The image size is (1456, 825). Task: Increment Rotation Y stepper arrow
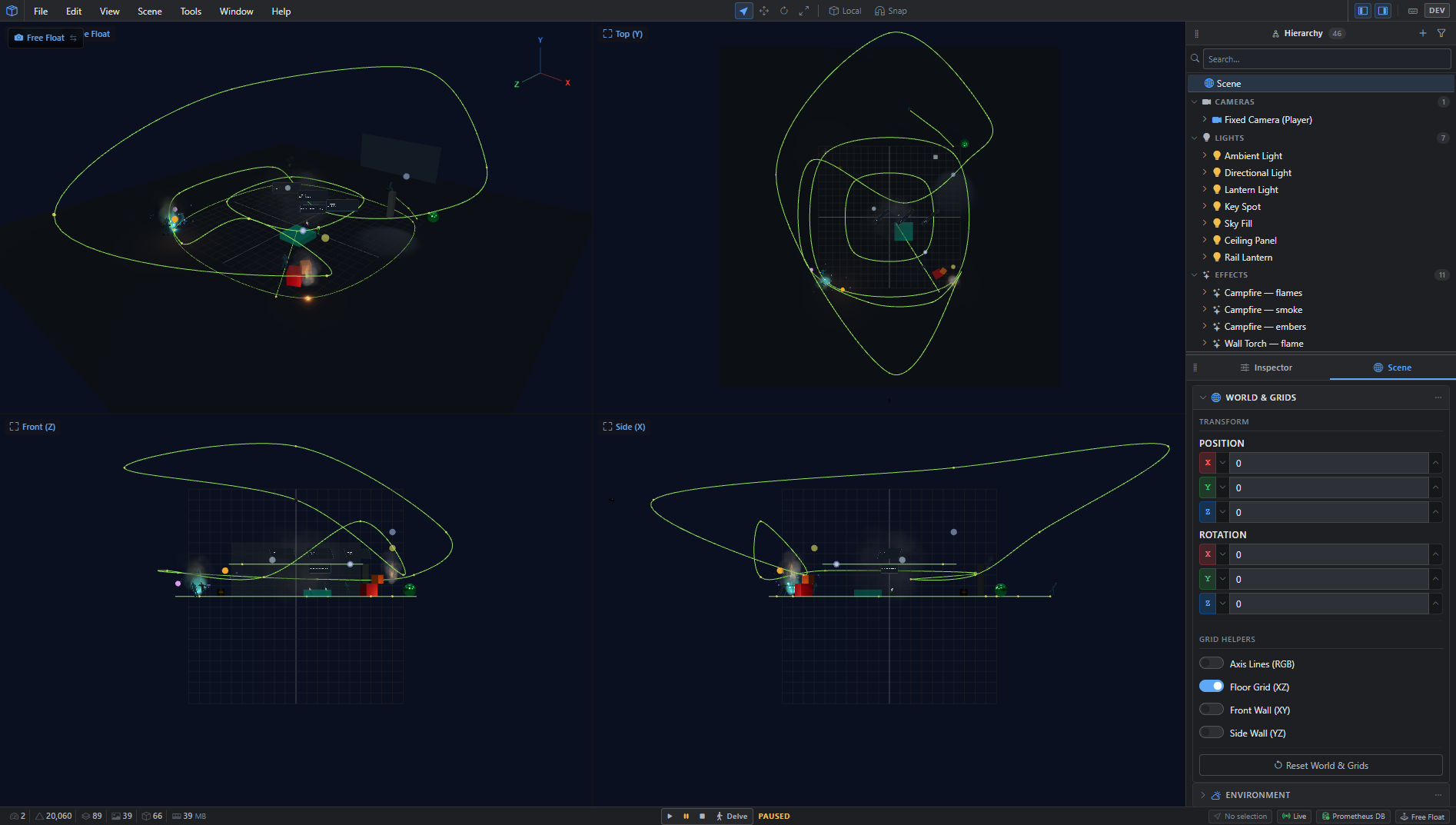pos(1435,579)
